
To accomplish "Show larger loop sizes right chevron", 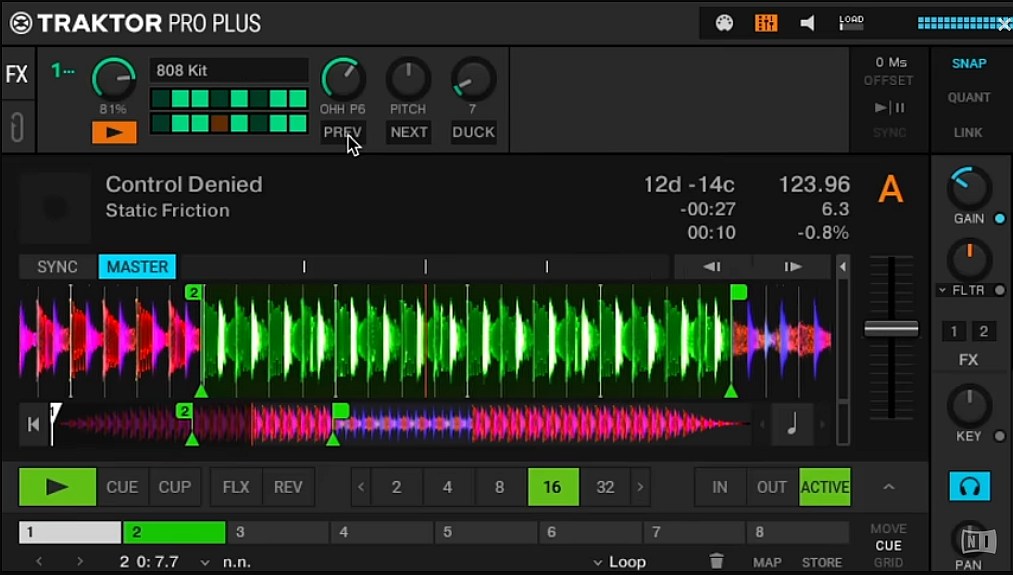I will (x=640, y=486).
